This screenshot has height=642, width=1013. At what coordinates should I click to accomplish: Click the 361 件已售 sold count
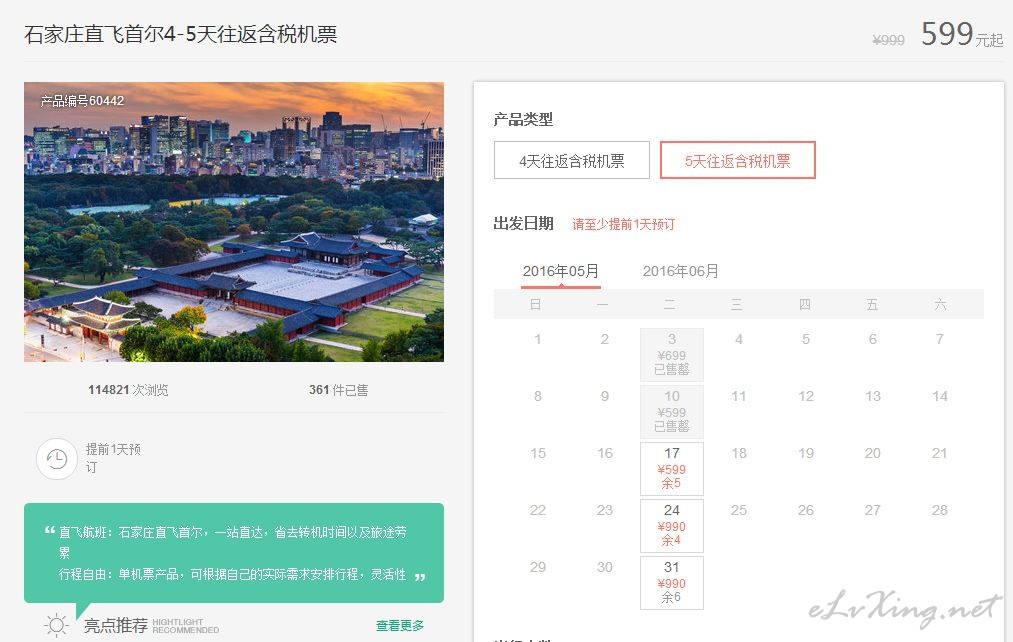pos(339,389)
